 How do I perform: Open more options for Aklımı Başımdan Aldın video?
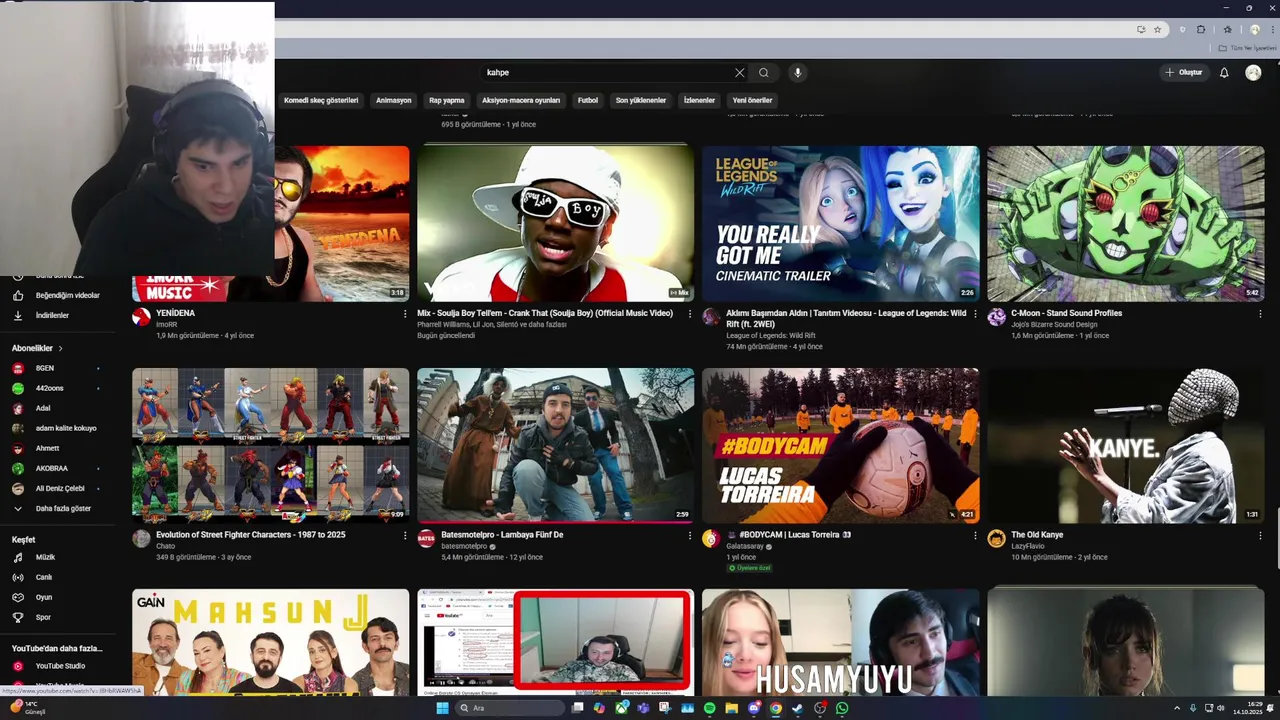coord(975,314)
